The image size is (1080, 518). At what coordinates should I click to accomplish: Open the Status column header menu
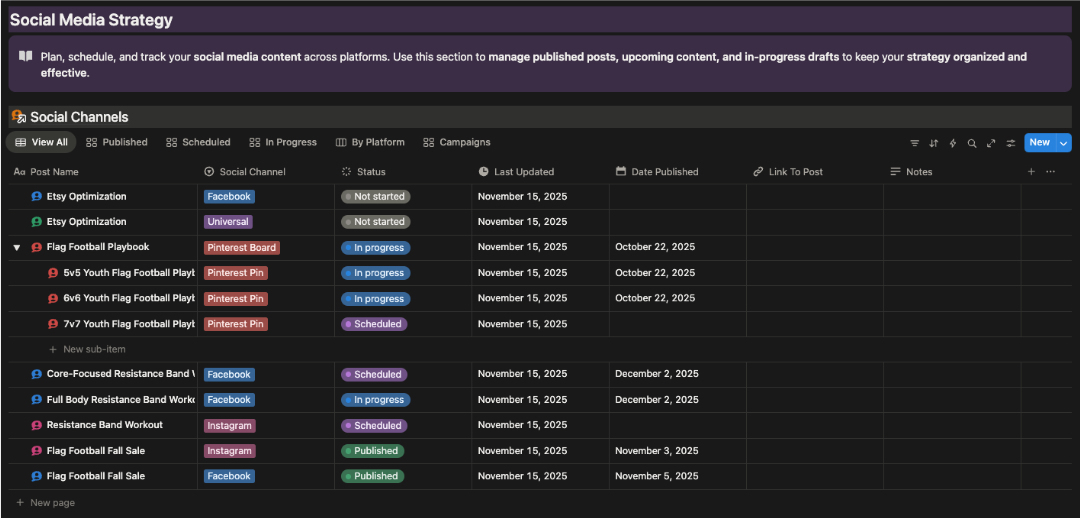tap(370, 172)
